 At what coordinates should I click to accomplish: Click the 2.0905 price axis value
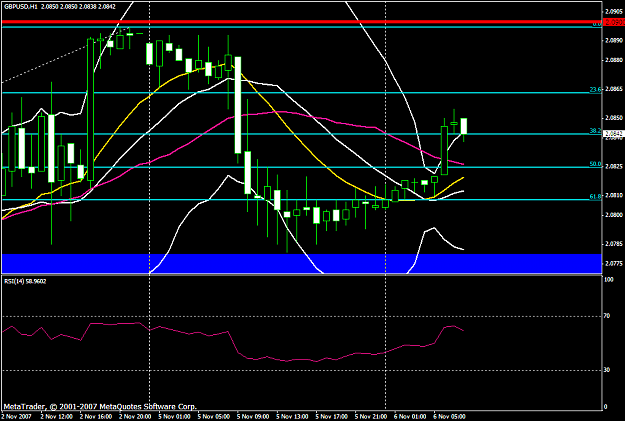pos(614,11)
